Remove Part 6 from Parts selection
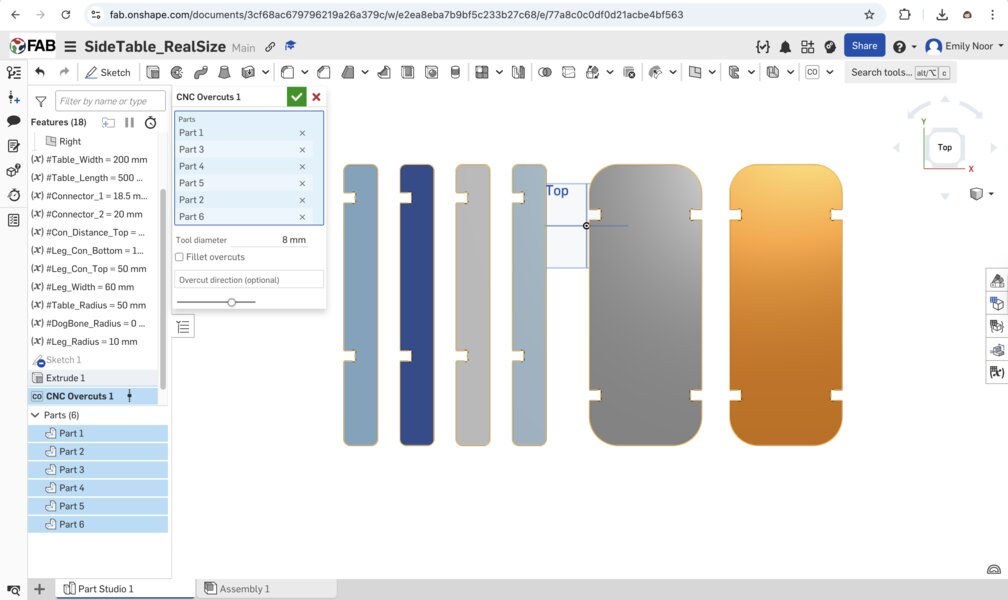 (x=302, y=217)
